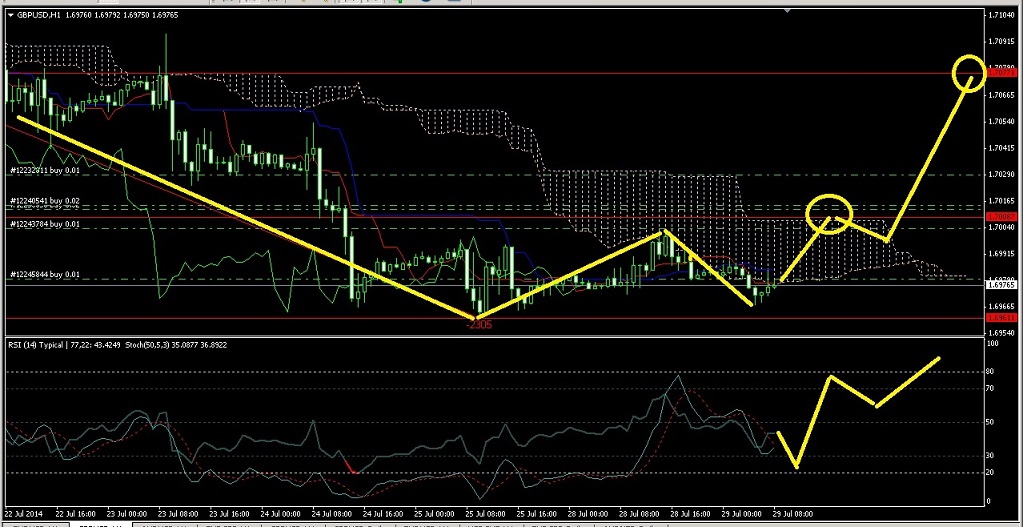Click the 1.70165 price axis value
This screenshot has width=1023, height=527.
[x=1001, y=202]
